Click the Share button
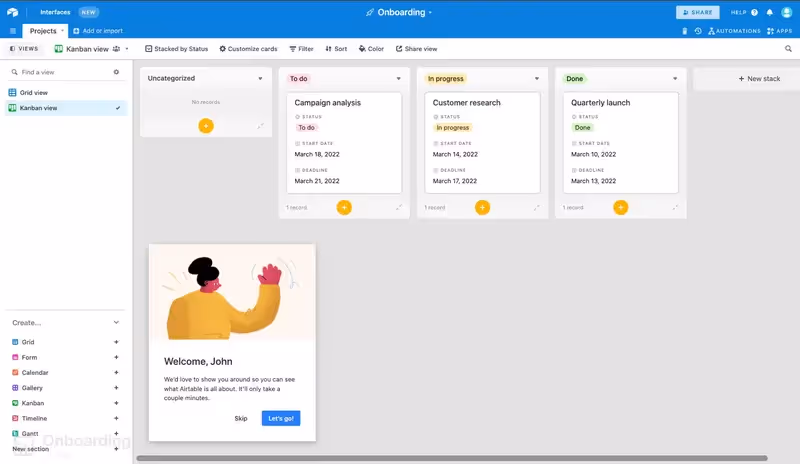Viewport: 800px width, 464px height. point(697,12)
